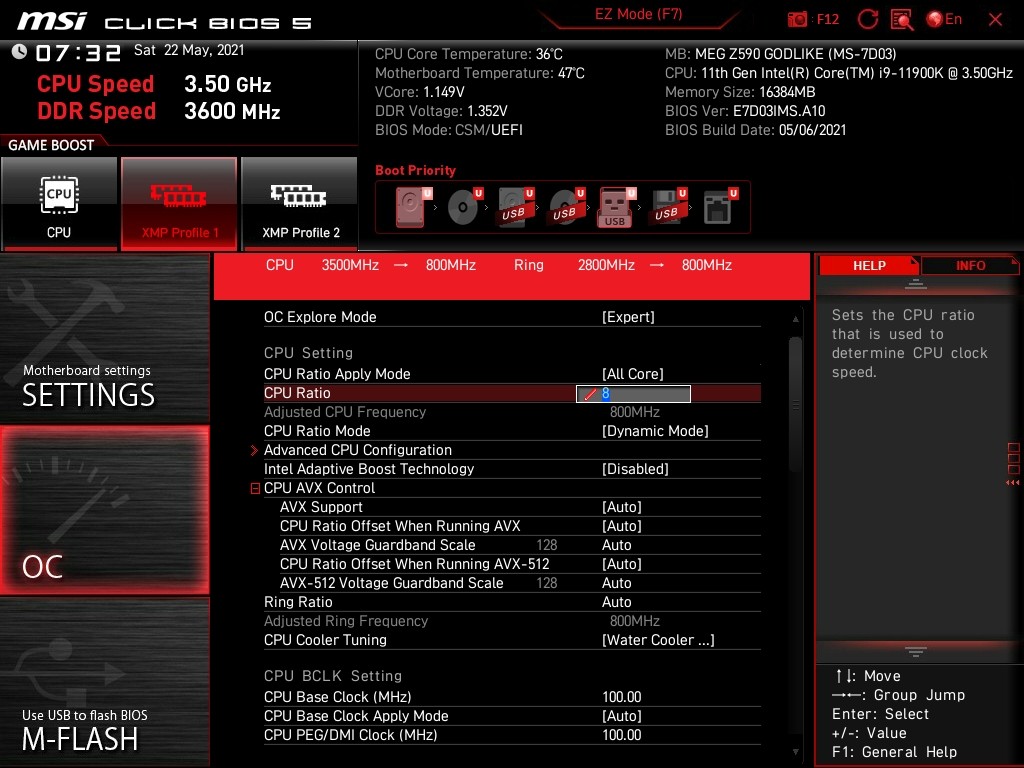Expand Advanced CPU Configuration submenu
The image size is (1024, 768).
coord(357,450)
